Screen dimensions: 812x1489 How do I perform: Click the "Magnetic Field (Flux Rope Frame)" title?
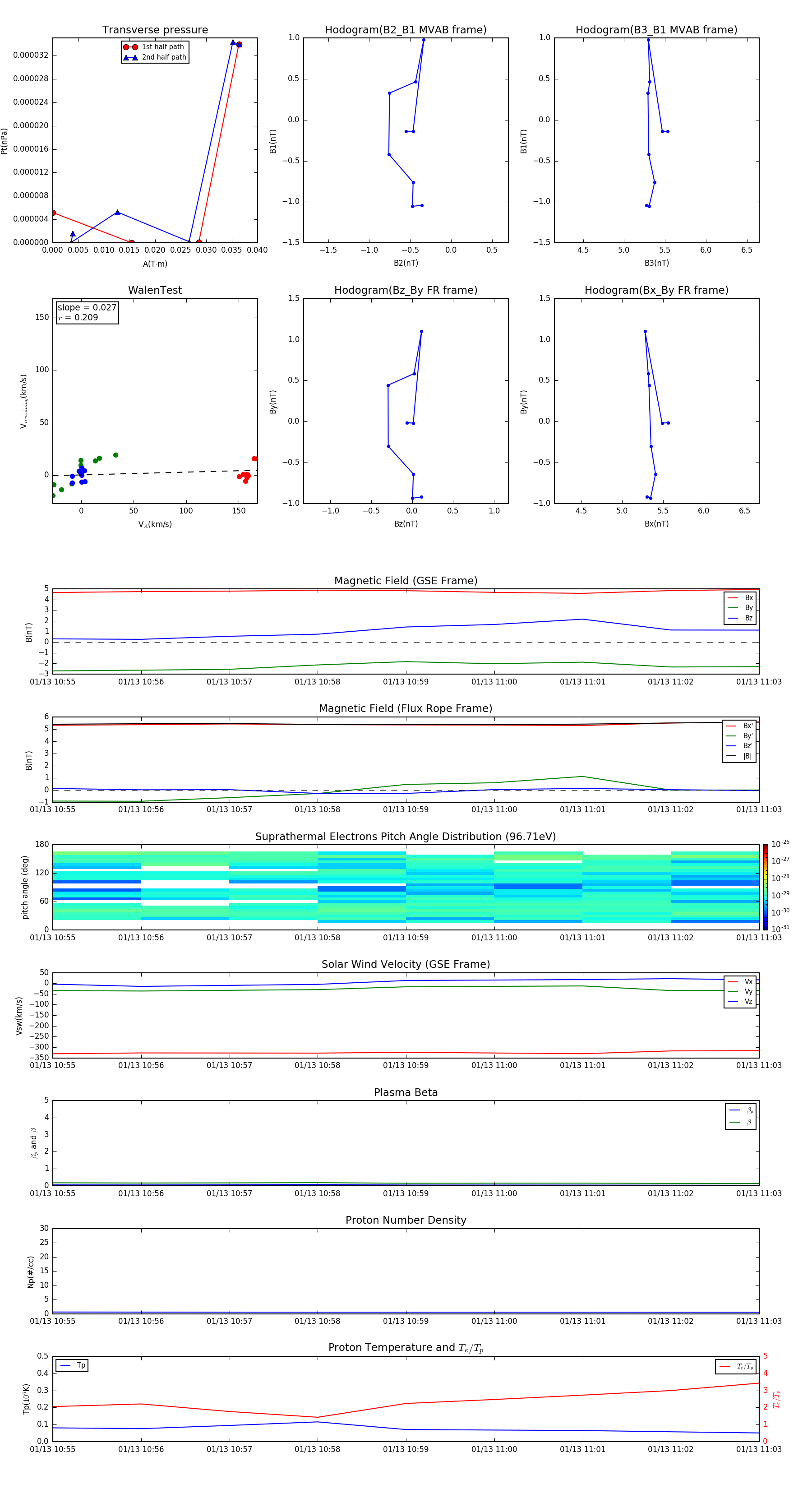pyautogui.click(x=406, y=709)
